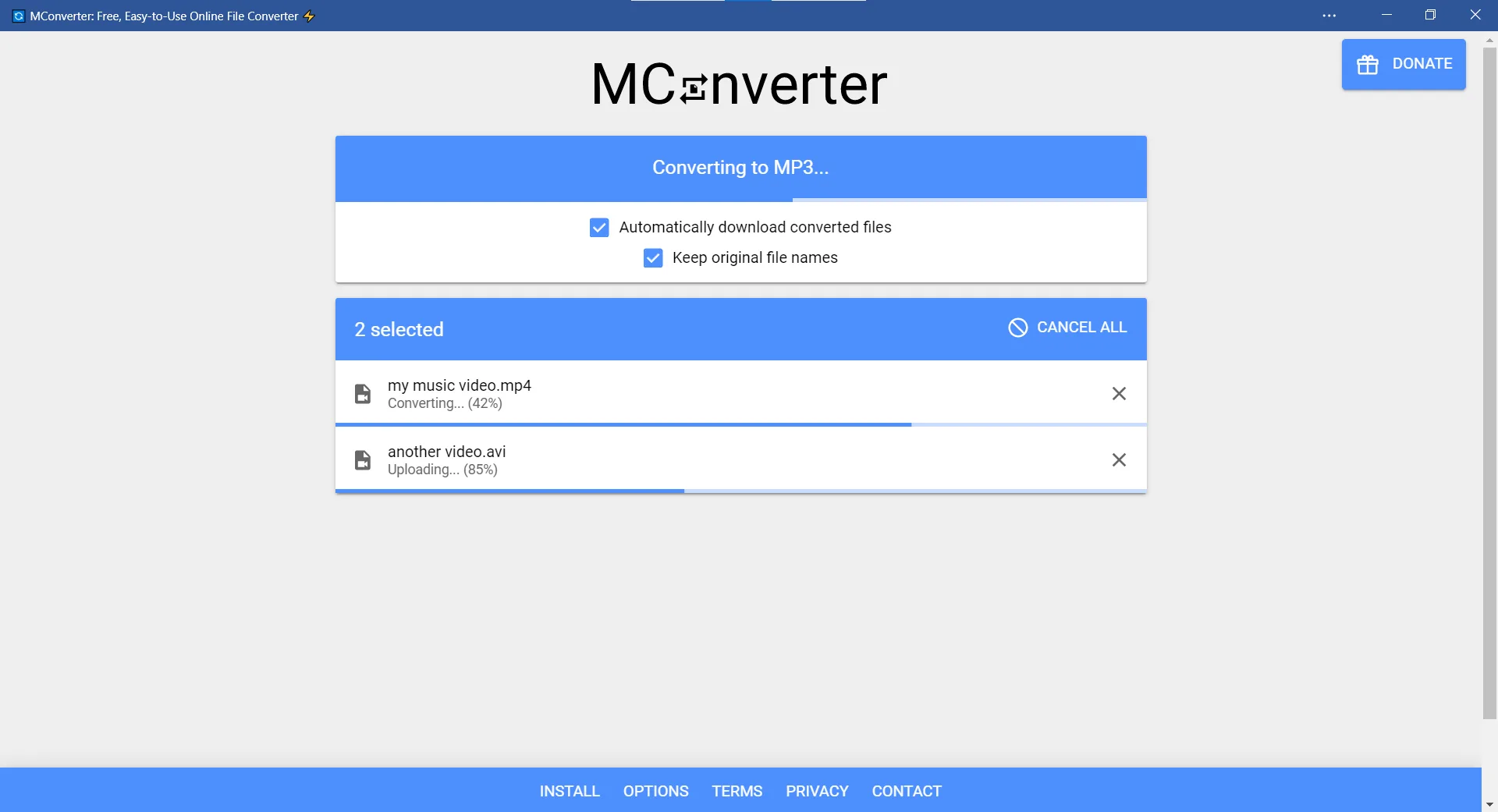Click the cancel circle icon next to Cancel All
The height and width of the screenshot is (812, 1498).
click(x=1017, y=328)
